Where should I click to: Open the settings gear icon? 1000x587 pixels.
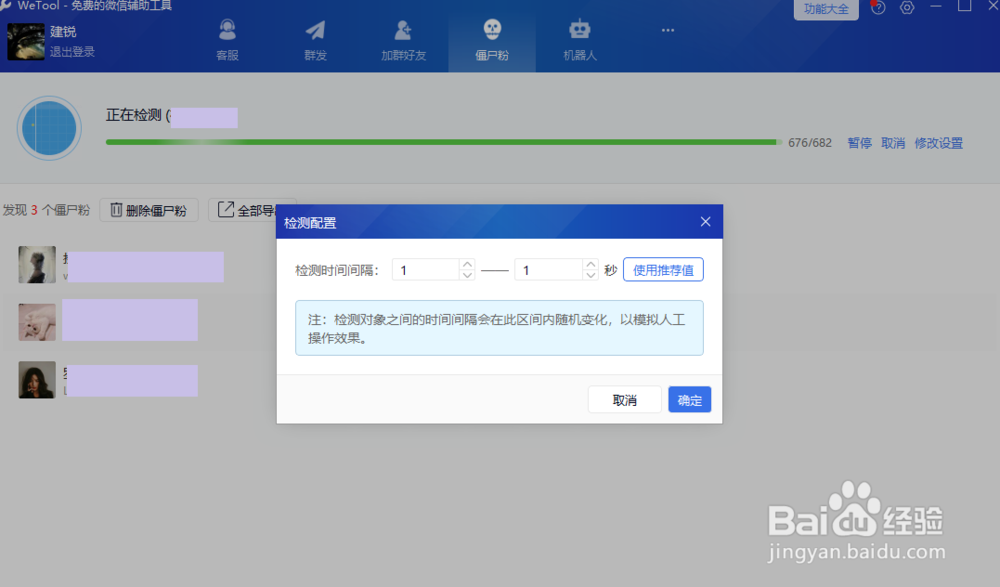[x=906, y=8]
